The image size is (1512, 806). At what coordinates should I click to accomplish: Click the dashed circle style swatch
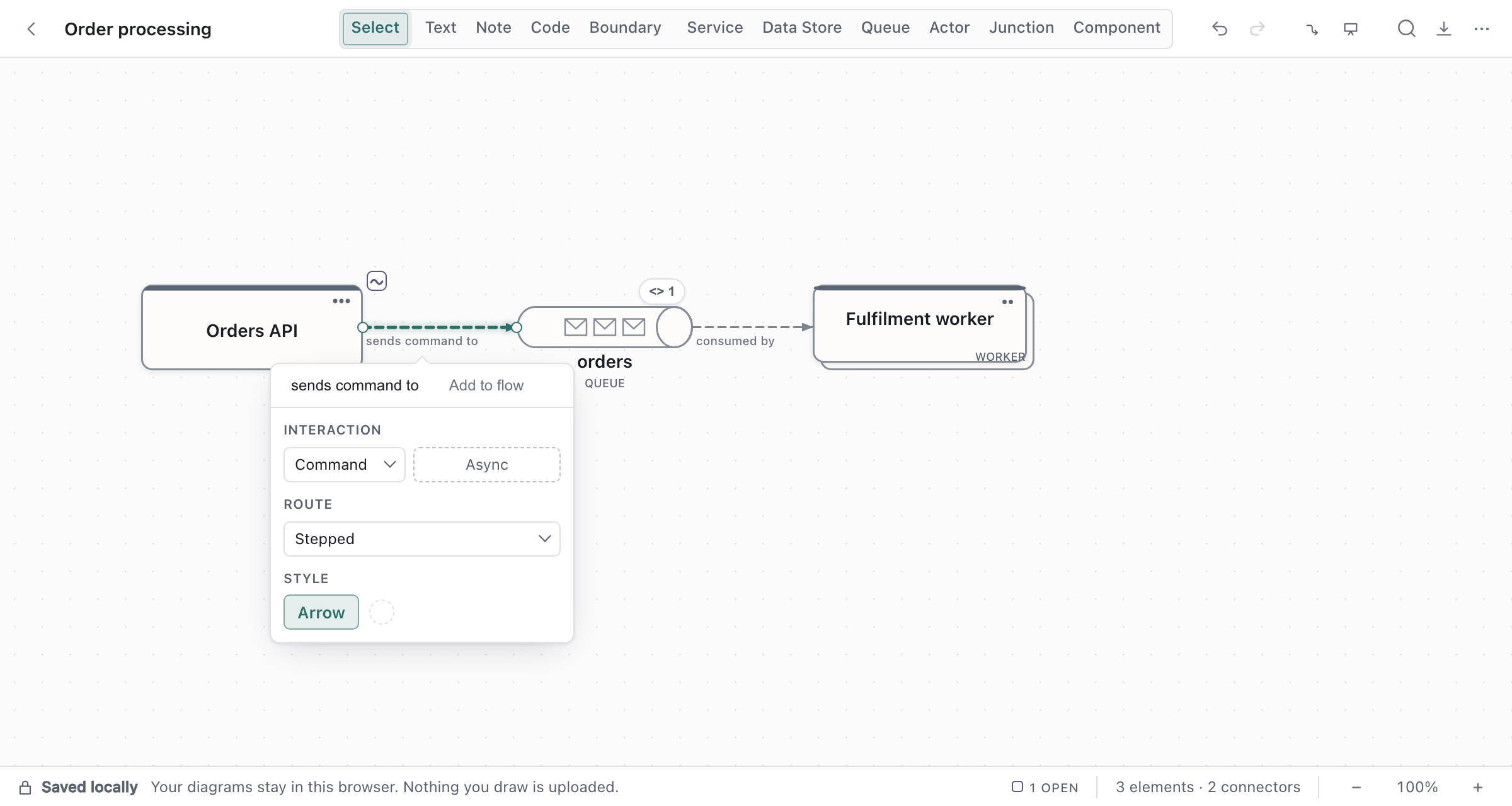pyautogui.click(x=382, y=612)
